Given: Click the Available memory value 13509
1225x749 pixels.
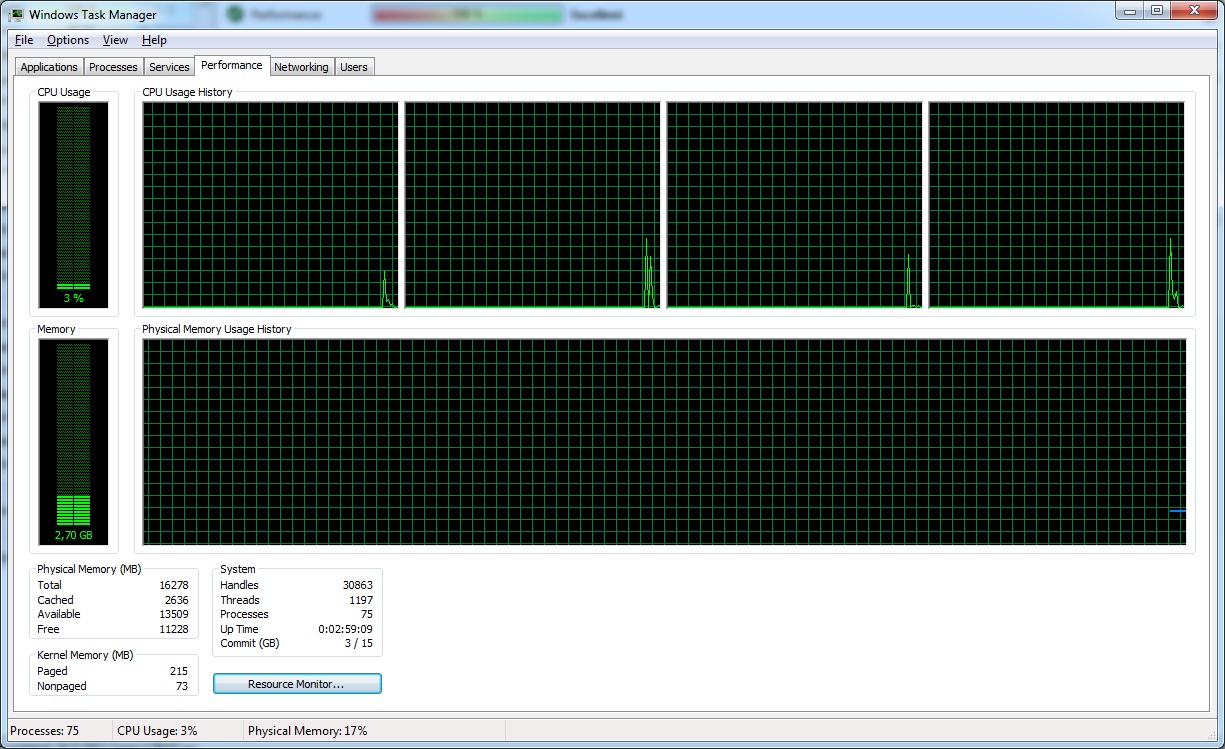Looking at the screenshot, I should [x=174, y=614].
